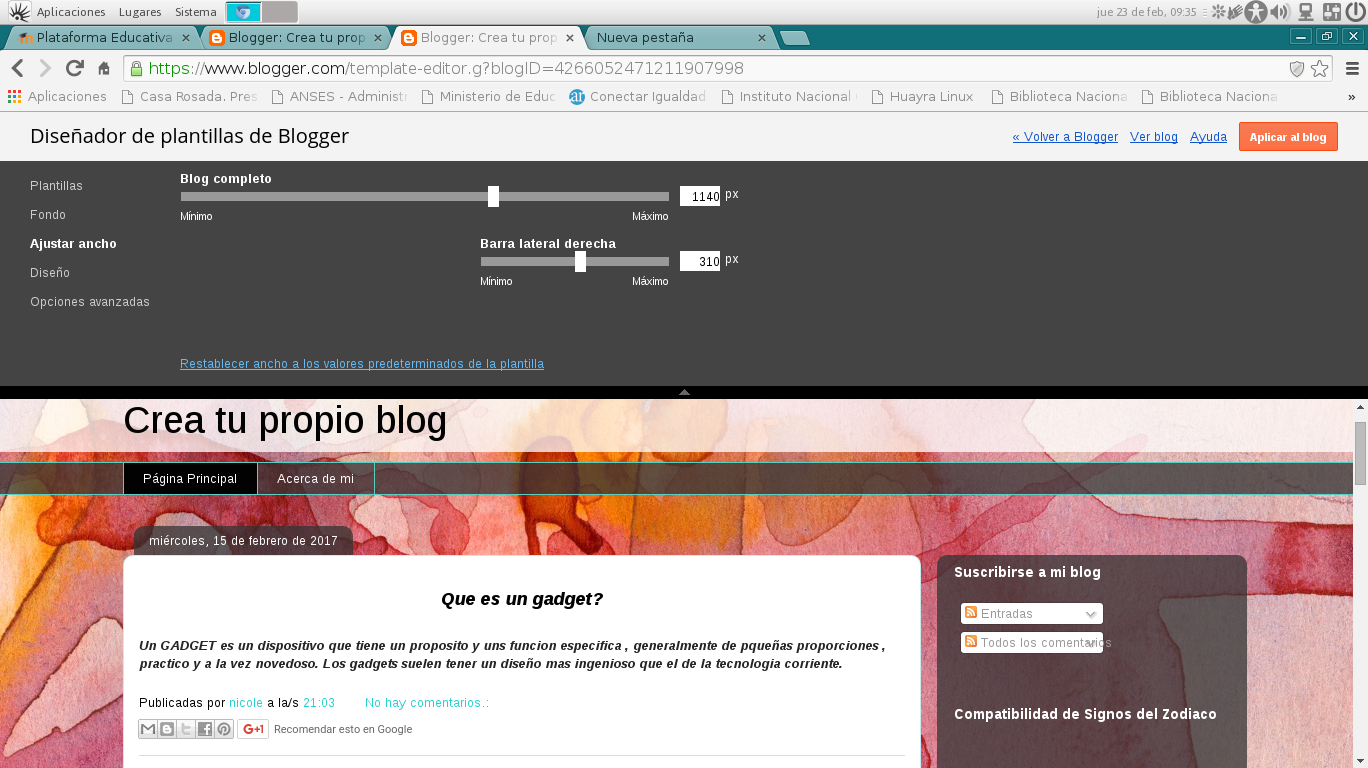Share post on Twitter icon
This screenshot has height=768, width=1368.
(x=186, y=729)
